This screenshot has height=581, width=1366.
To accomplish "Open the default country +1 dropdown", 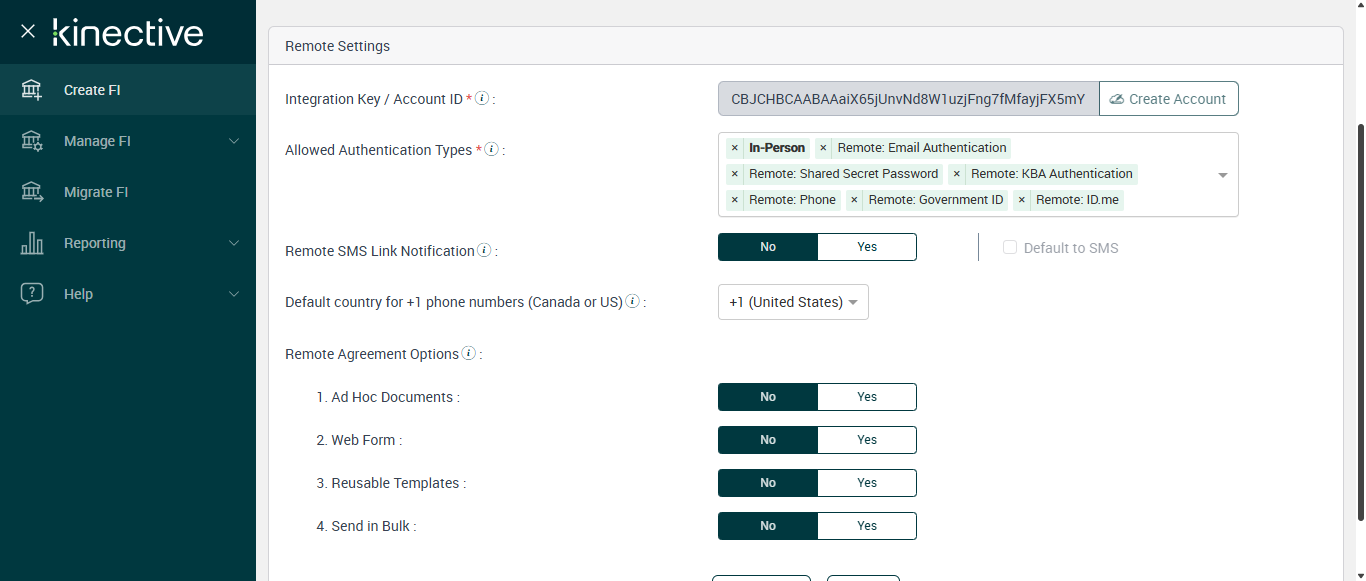I will click(x=793, y=302).
